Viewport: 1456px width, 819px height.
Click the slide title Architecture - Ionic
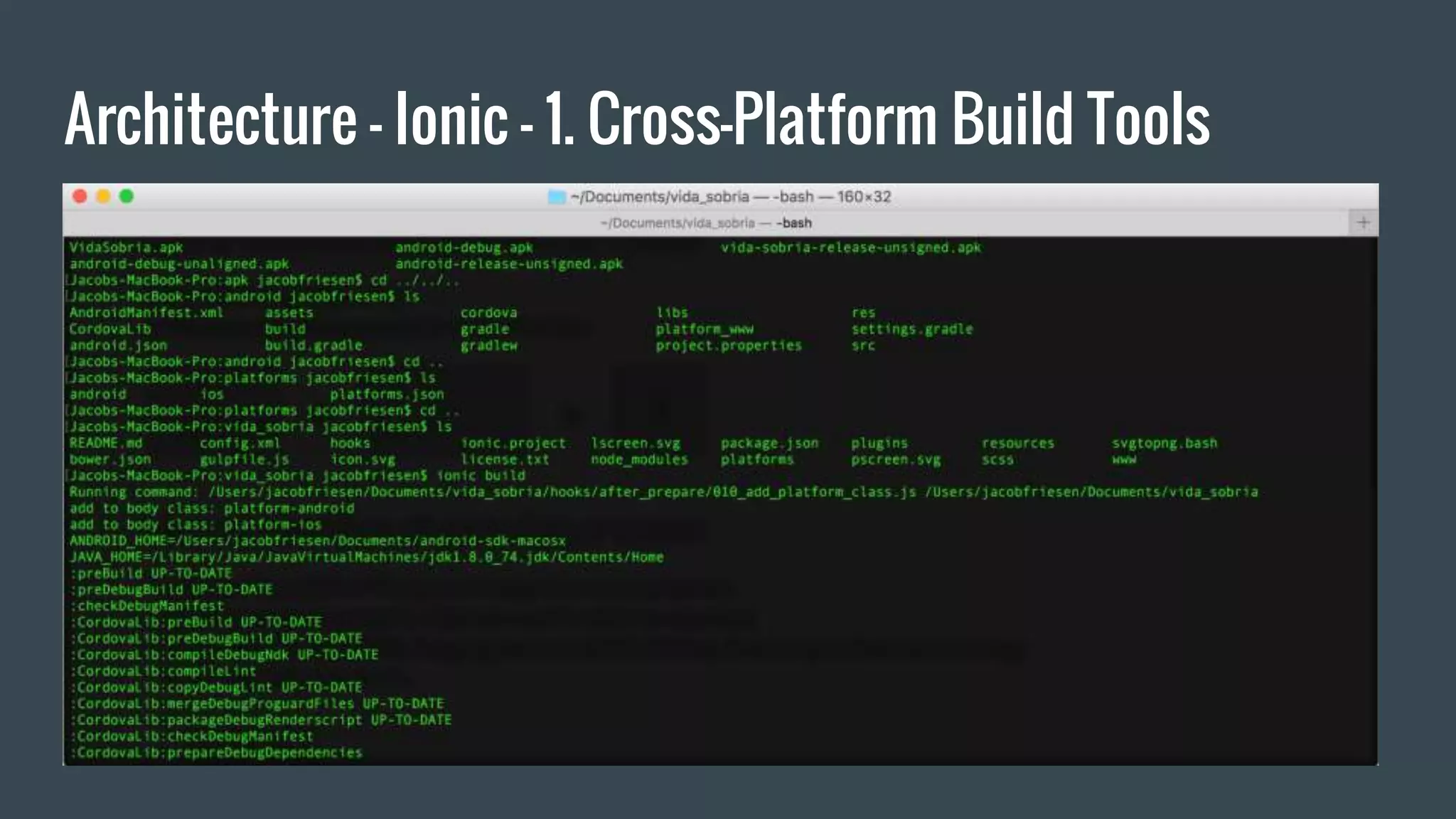click(x=637, y=119)
